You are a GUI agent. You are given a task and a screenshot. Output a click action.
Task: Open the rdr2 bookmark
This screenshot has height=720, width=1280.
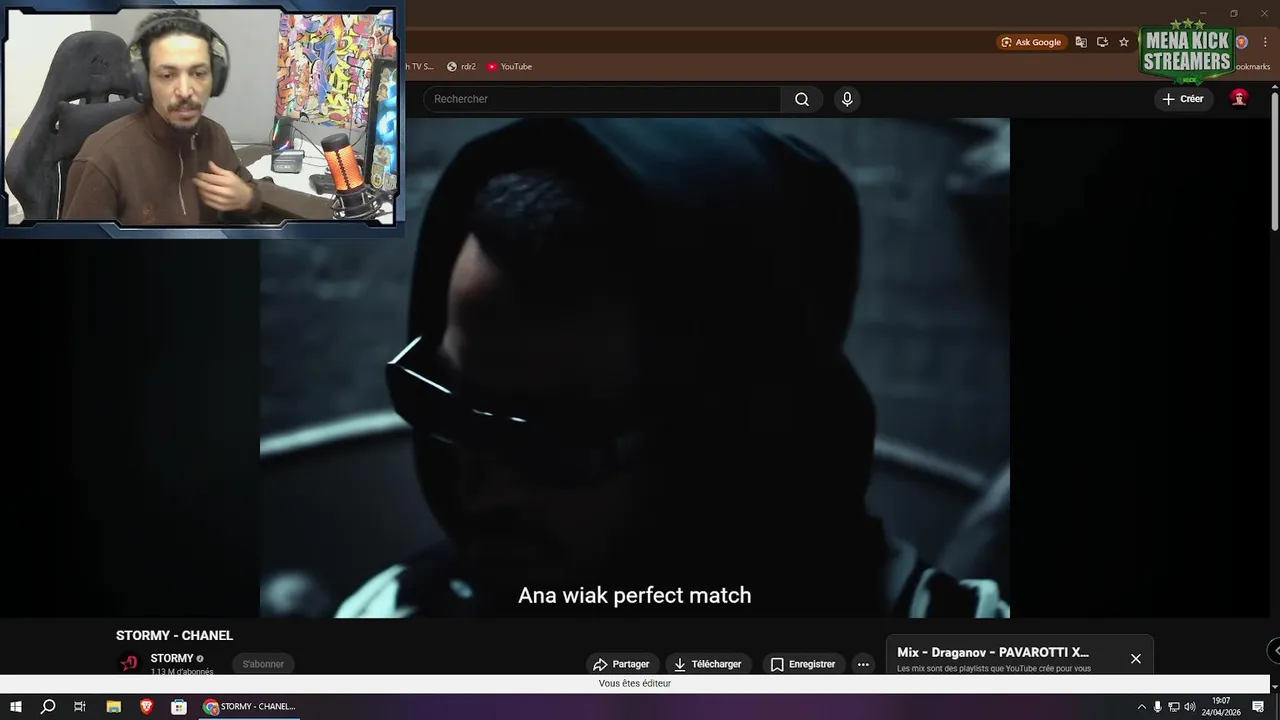[x=461, y=66]
